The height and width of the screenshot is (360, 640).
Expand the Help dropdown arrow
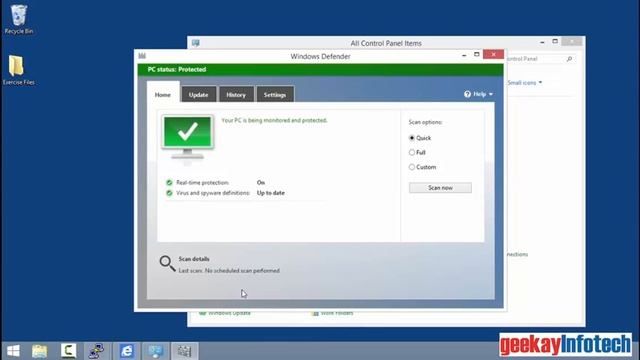pyautogui.click(x=491, y=94)
